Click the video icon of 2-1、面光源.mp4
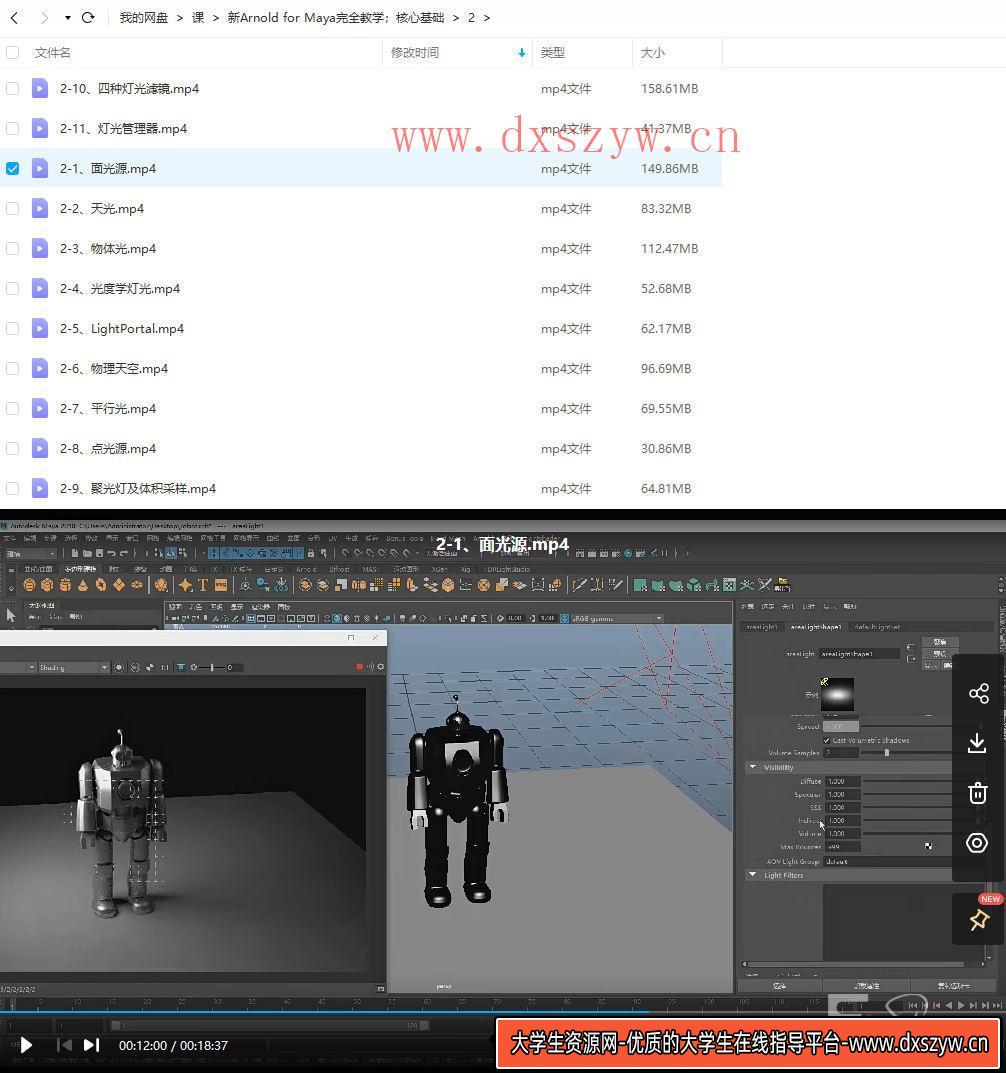 pos(40,168)
